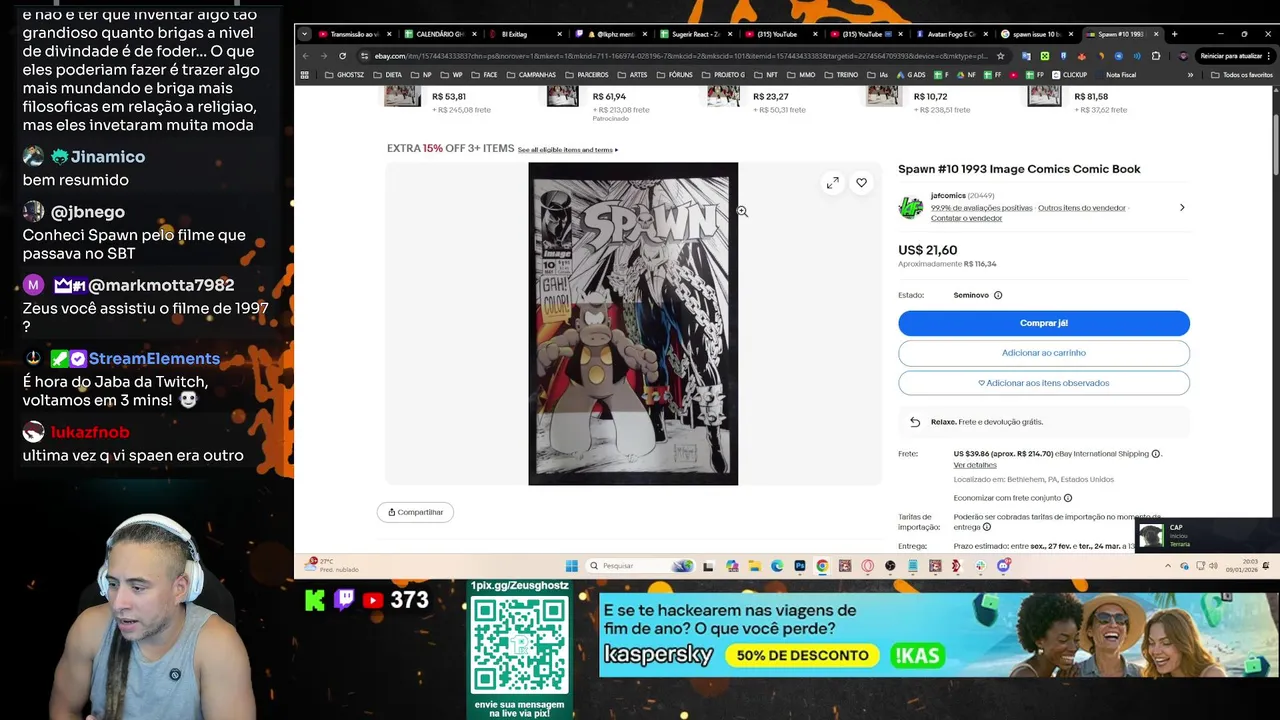The width and height of the screenshot is (1280, 720).
Task: Open Slack from the taskbar
Action: tap(980, 566)
